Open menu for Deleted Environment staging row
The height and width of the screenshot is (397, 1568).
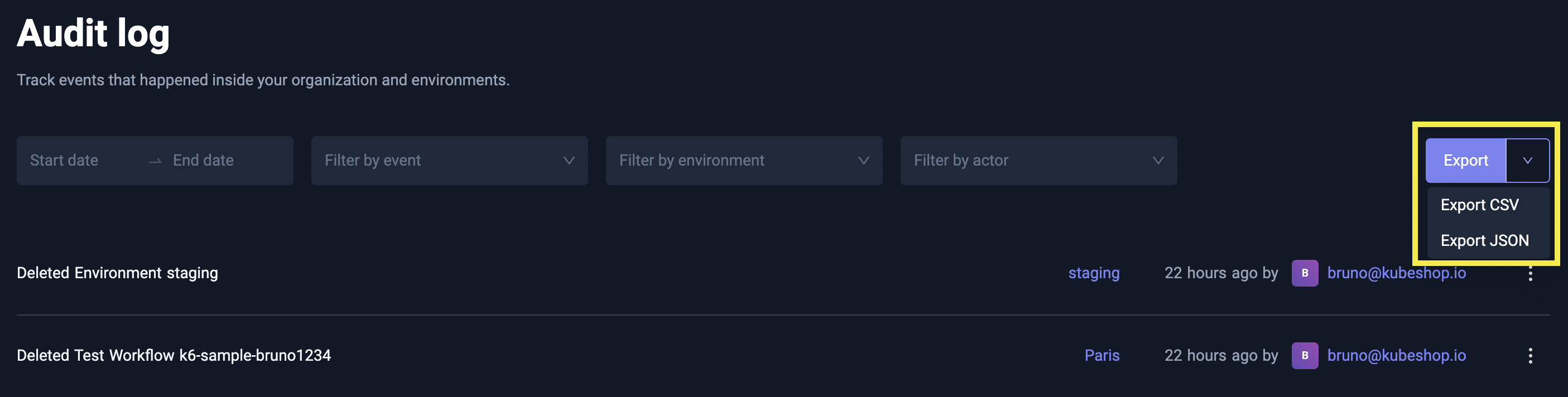click(x=1529, y=274)
